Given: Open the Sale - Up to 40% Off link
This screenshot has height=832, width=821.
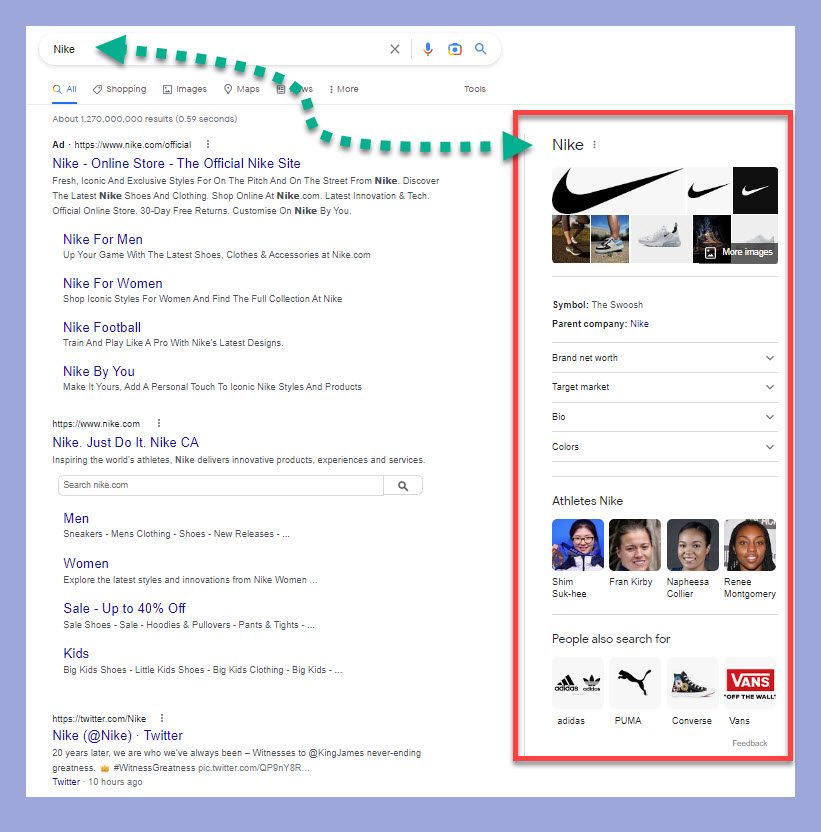Looking at the screenshot, I should (x=124, y=608).
